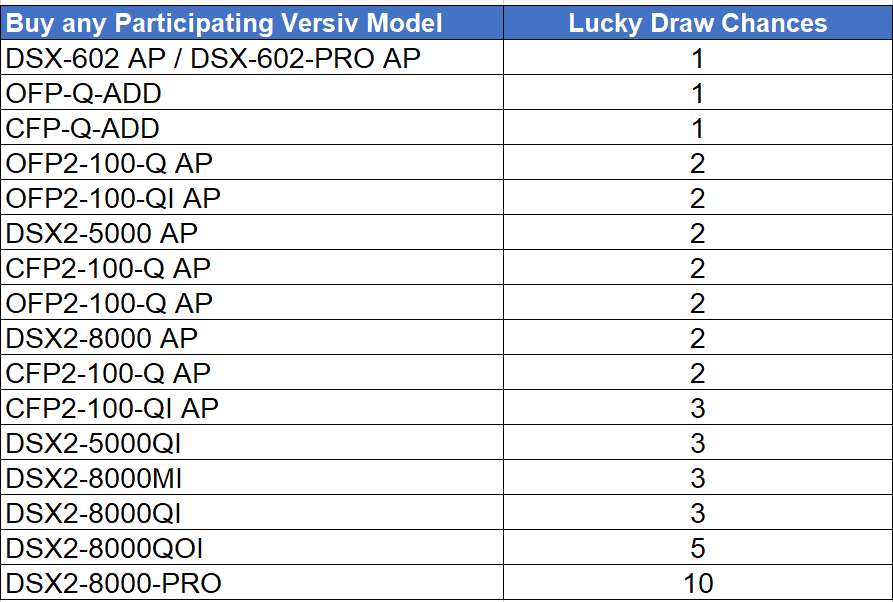Click the chances value 10 cell
This screenshot has height=602, width=893.
coord(698,583)
